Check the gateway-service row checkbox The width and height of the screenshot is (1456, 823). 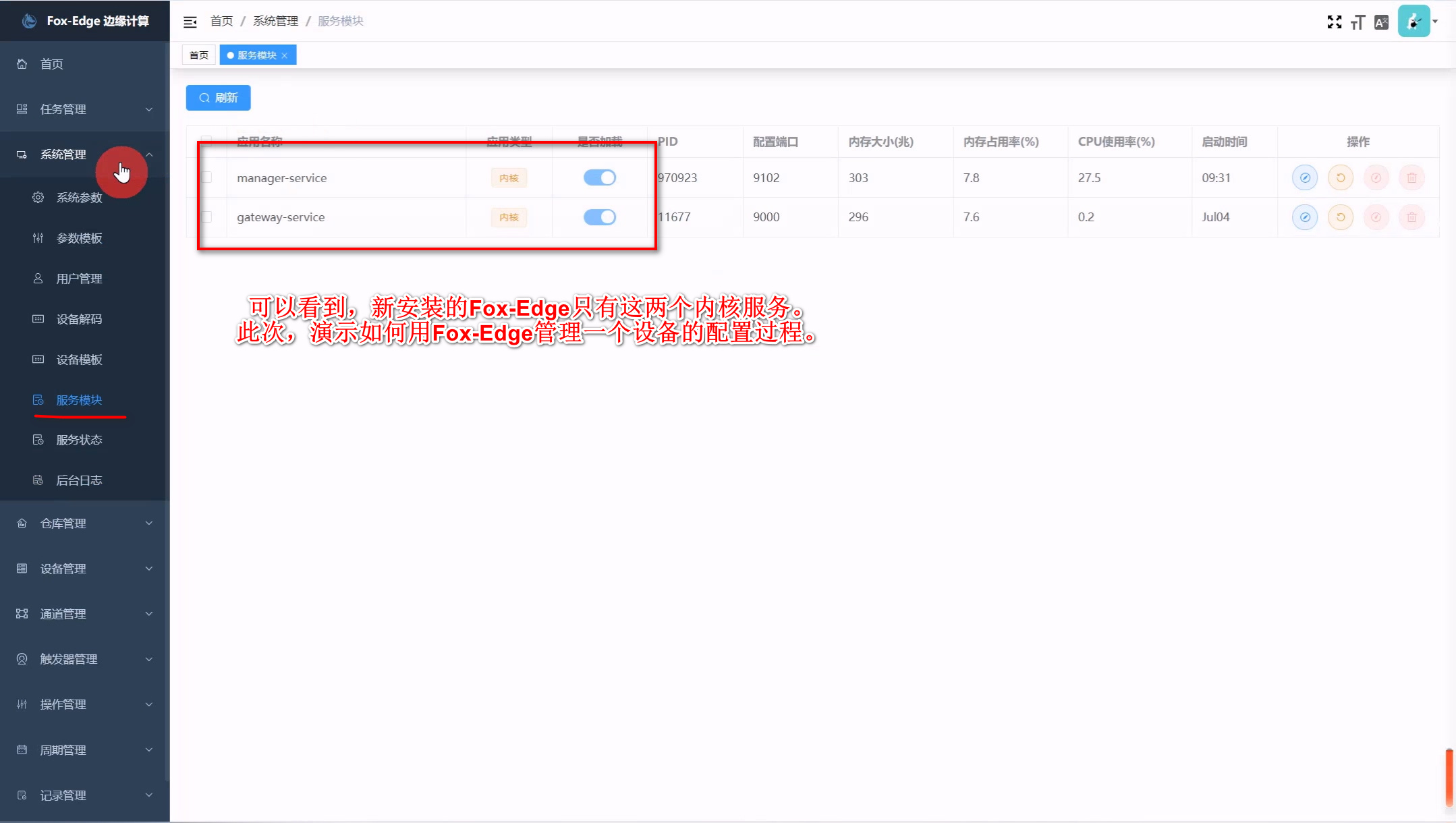pyautogui.click(x=206, y=217)
